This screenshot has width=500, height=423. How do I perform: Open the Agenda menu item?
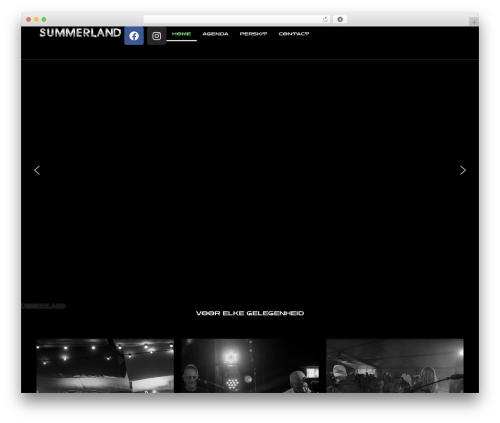pos(215,34)
